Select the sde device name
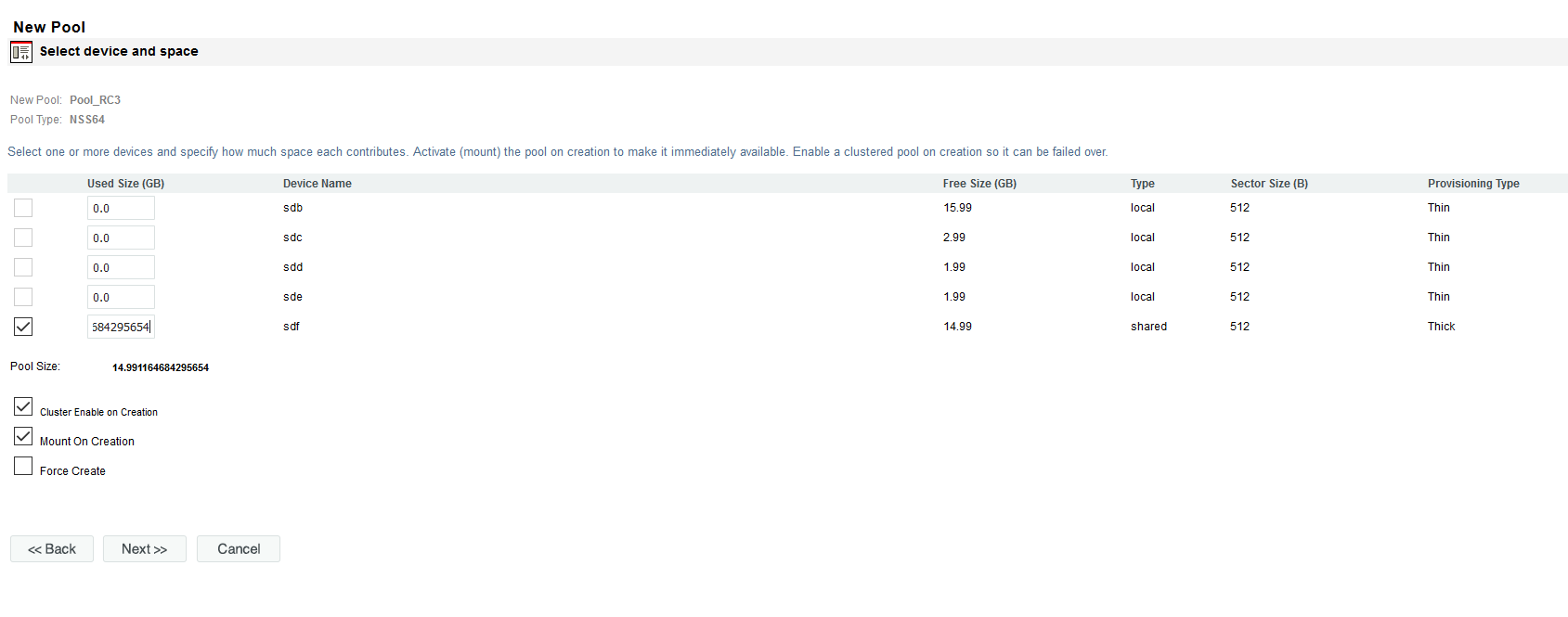Viewport: 1568px width, 617px height. pyautogui.click(x=292, y=297)
